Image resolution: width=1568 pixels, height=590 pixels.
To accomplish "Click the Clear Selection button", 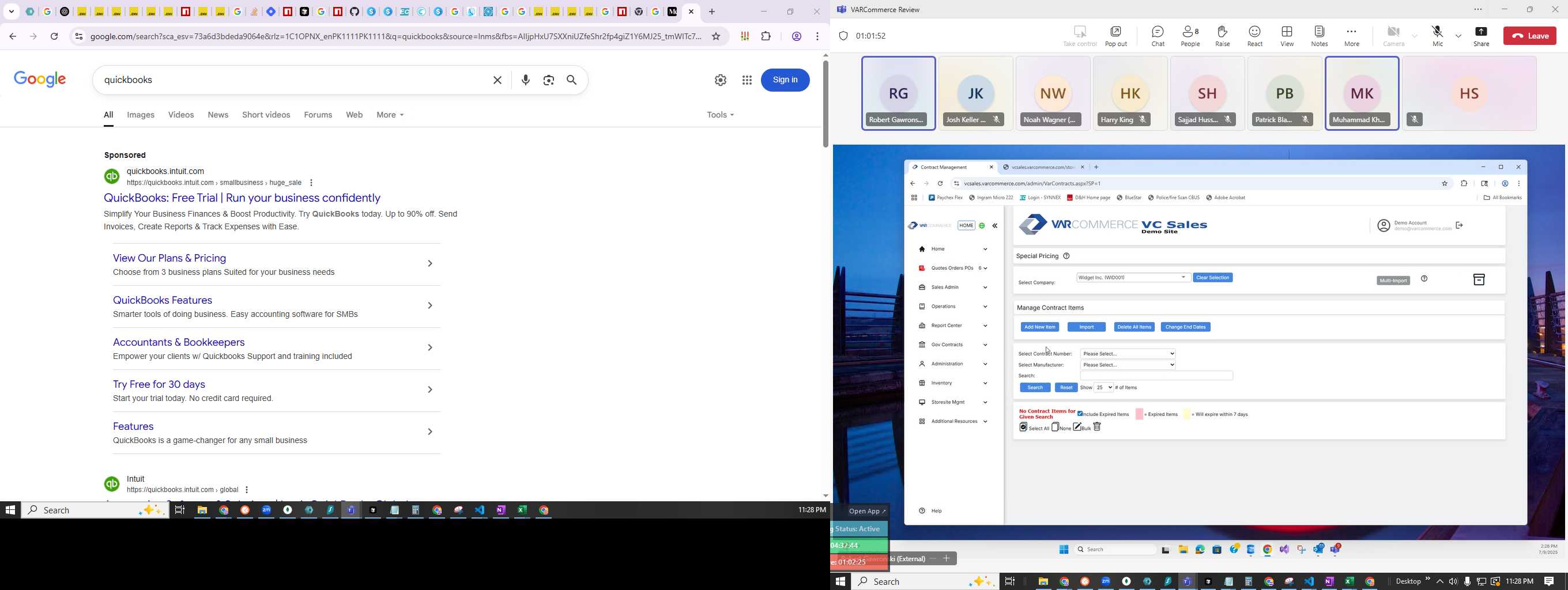I will click(x=1212, y=277).
